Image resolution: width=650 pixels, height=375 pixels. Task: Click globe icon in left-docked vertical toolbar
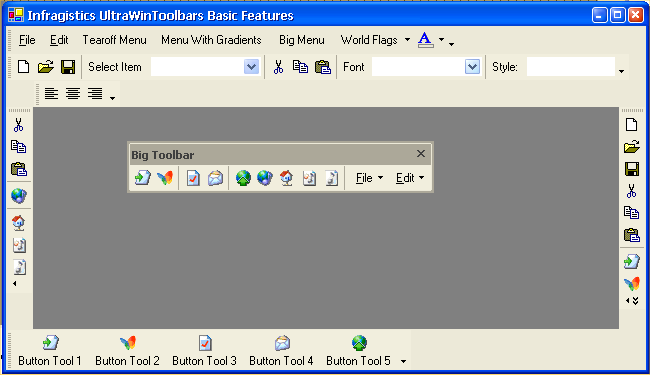(19, 195)
